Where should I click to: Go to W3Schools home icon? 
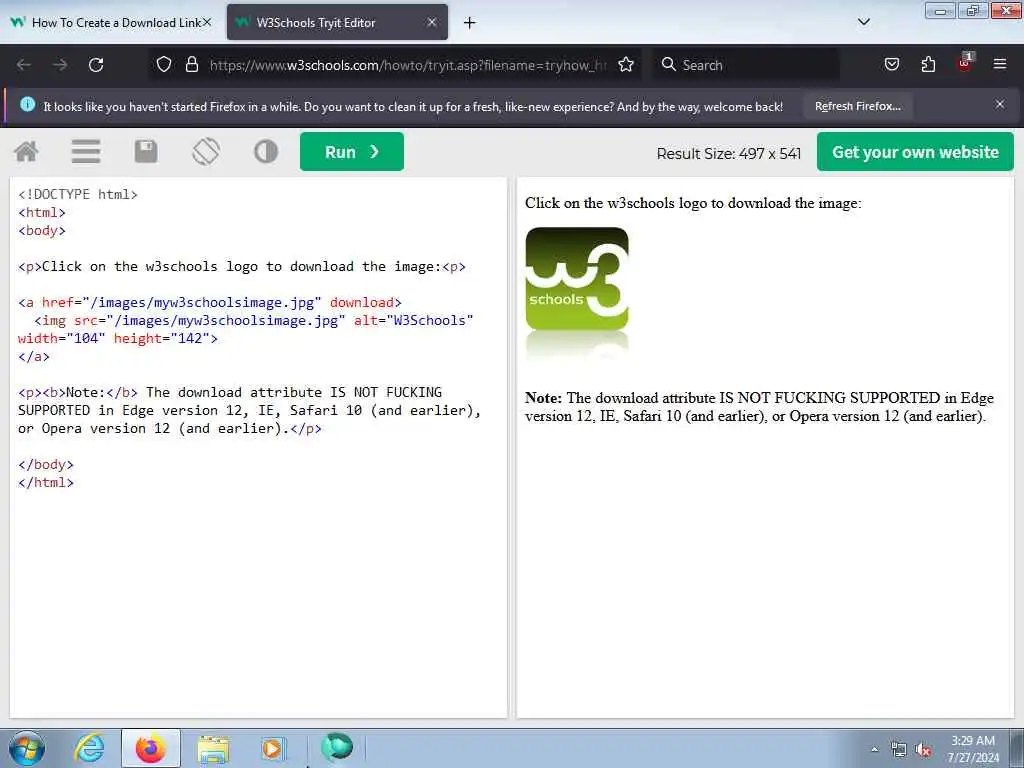26,152
